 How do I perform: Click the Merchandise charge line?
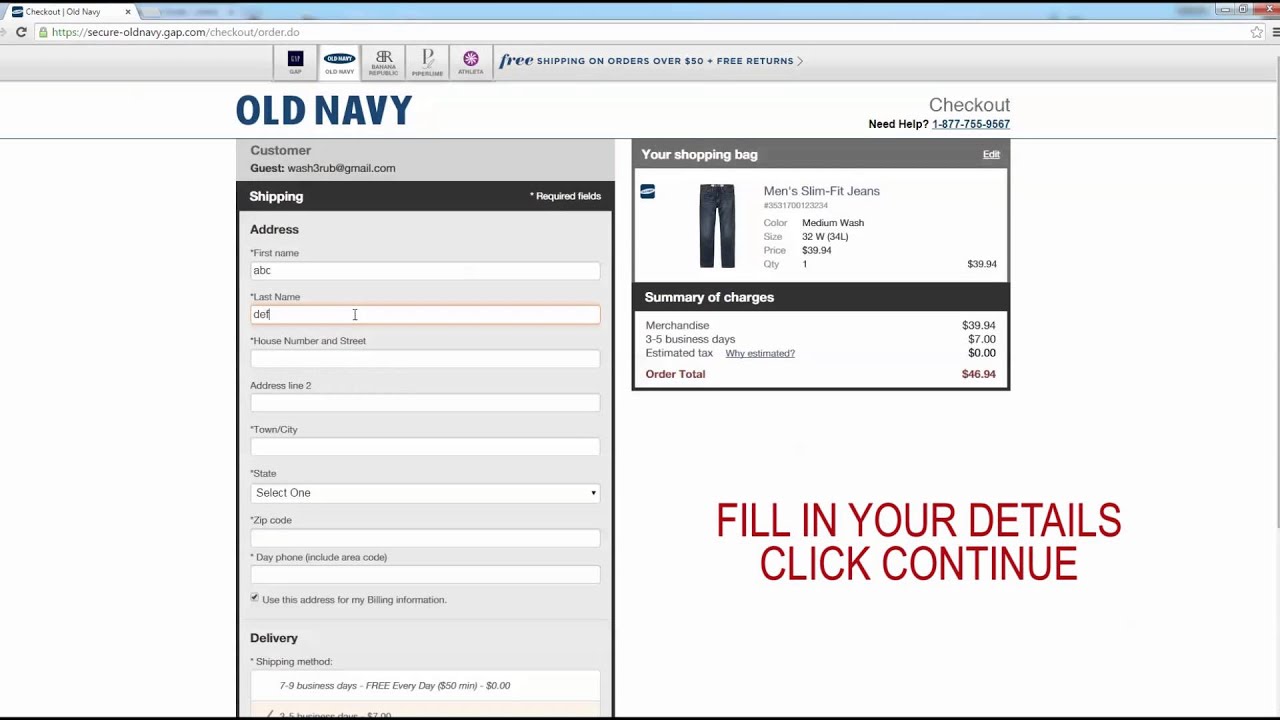(820, 325)
